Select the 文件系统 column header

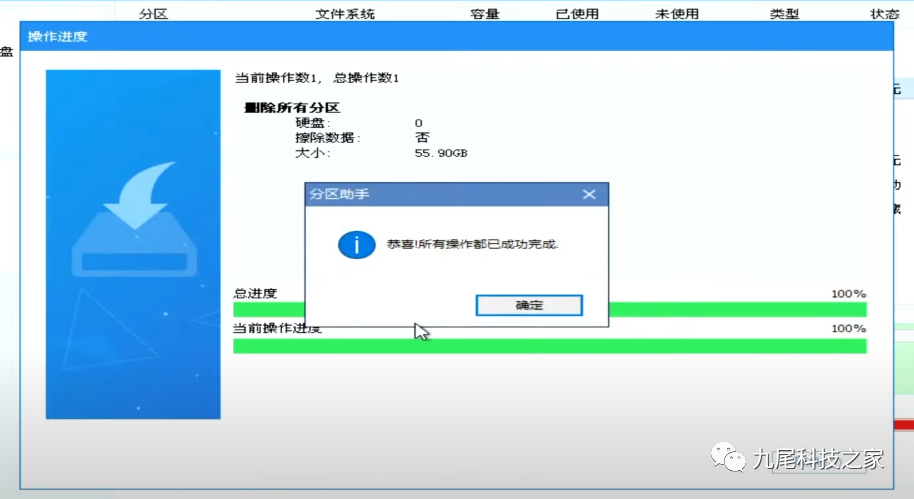tap(345, 15)
